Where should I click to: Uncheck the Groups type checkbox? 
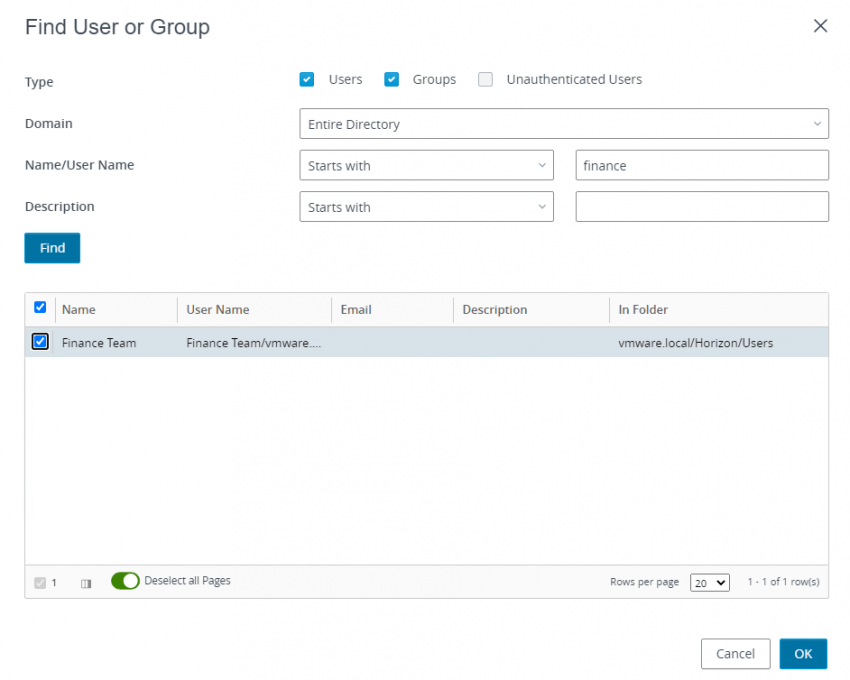(392, 79)
